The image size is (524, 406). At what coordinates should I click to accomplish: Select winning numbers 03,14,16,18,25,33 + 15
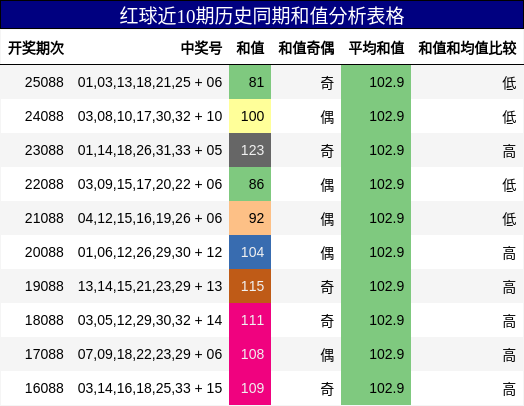(x=150, y=388)
